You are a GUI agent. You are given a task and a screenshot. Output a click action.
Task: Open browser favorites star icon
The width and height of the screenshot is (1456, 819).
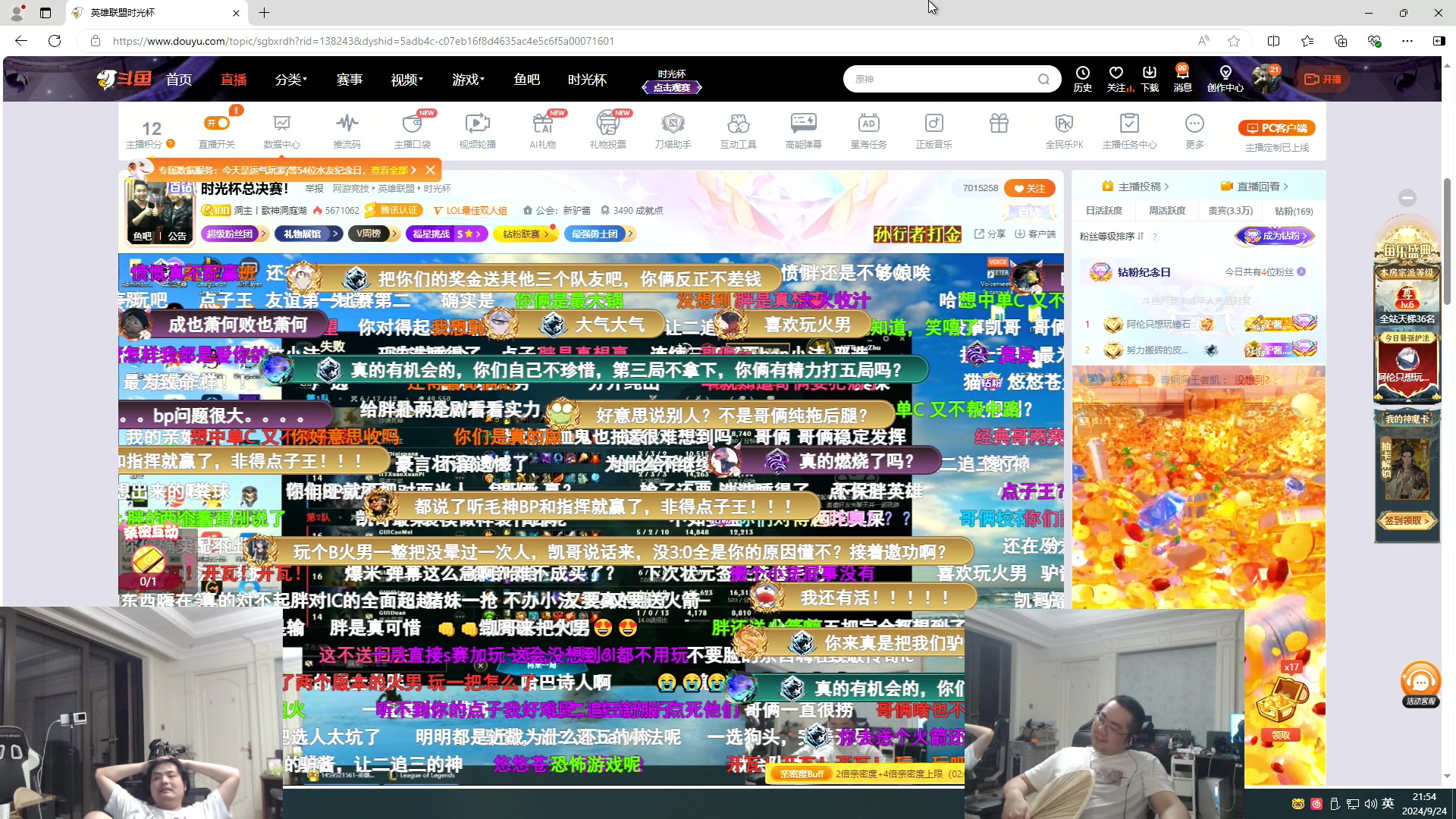1234,41
